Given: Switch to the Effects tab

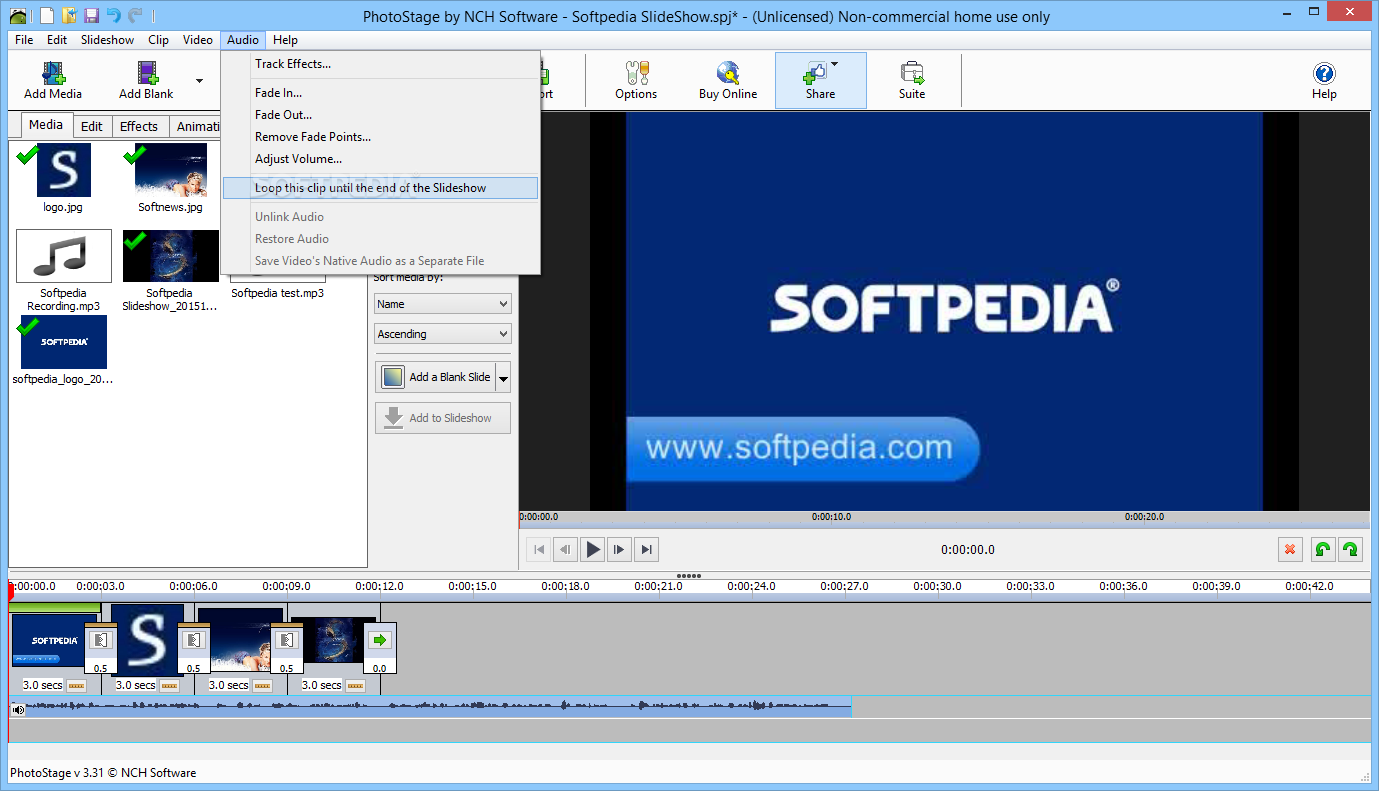Looking at the screenshot, I should click(139, 126).
